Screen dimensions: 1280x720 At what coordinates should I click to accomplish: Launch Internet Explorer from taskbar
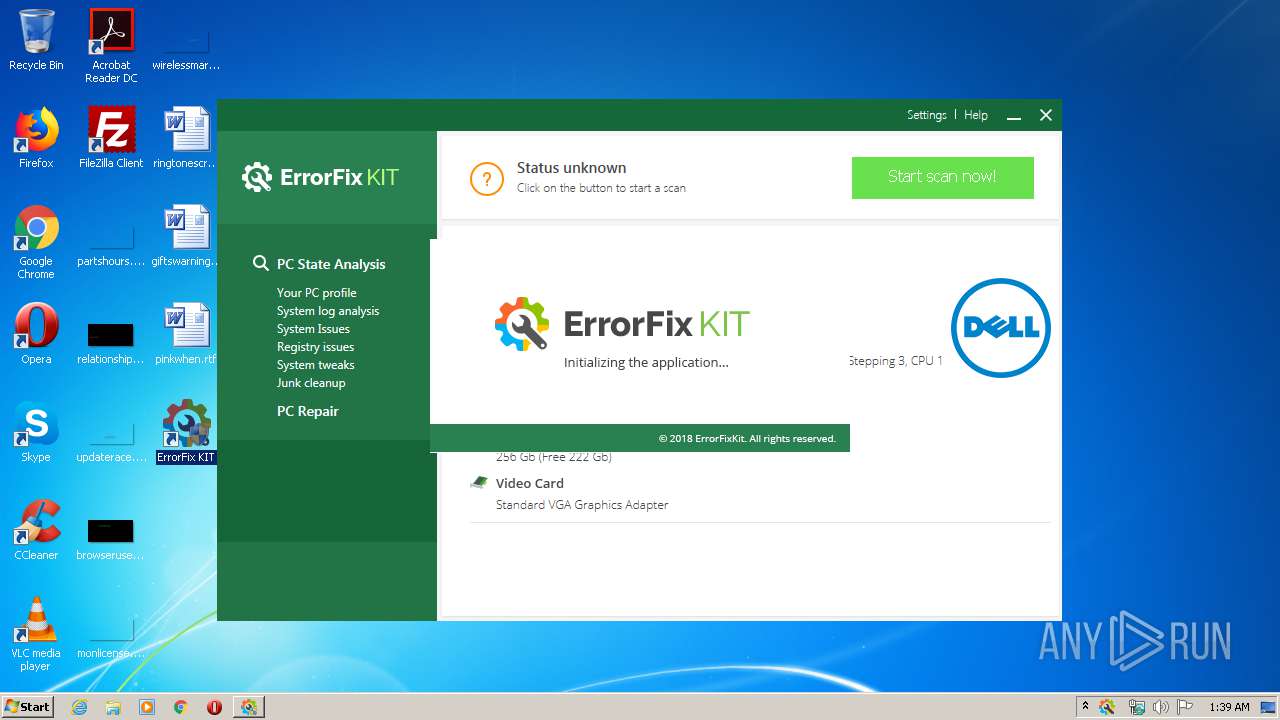coord(79,707)
